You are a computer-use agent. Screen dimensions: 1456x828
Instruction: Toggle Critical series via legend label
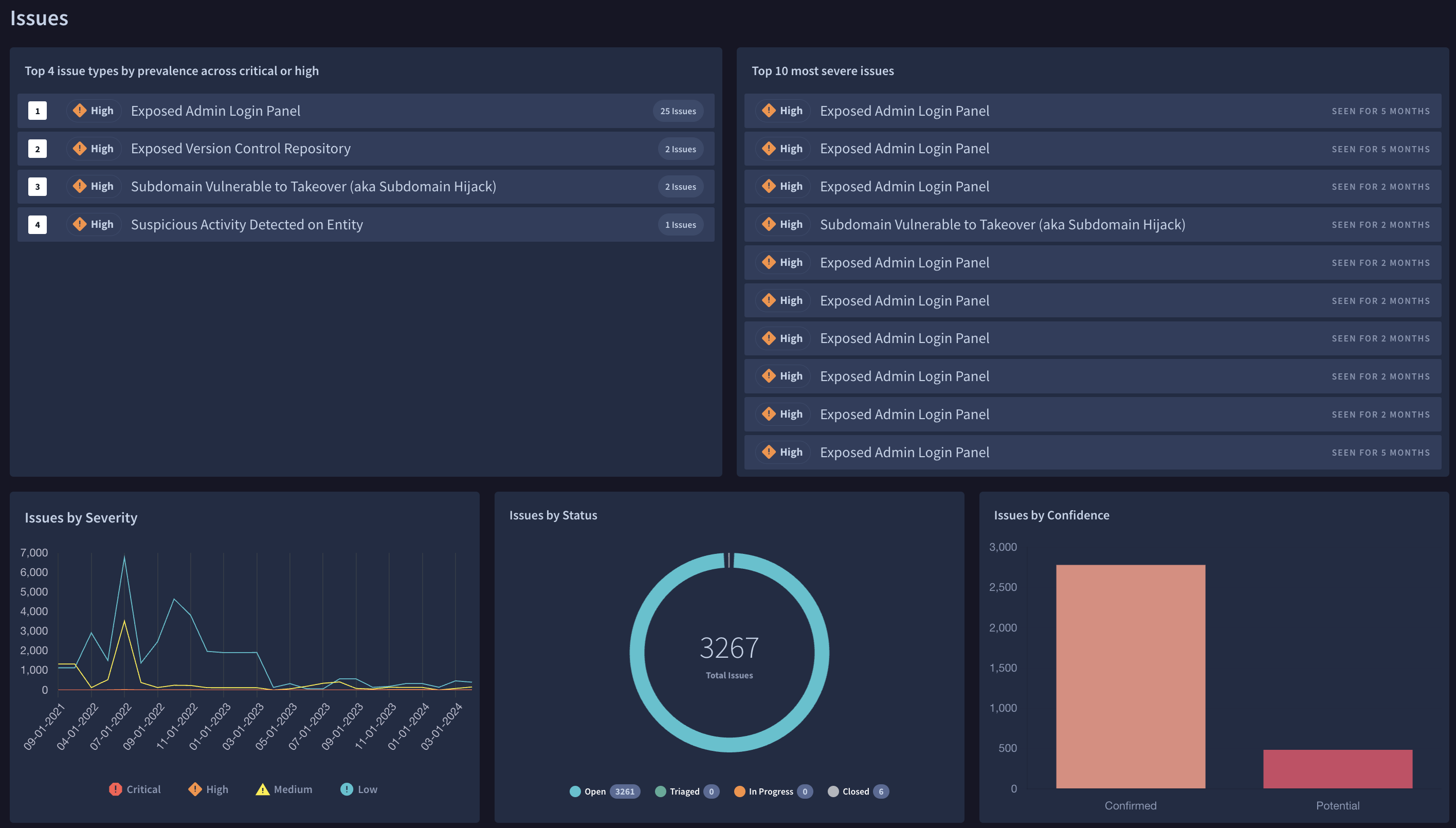coord(143,789)
